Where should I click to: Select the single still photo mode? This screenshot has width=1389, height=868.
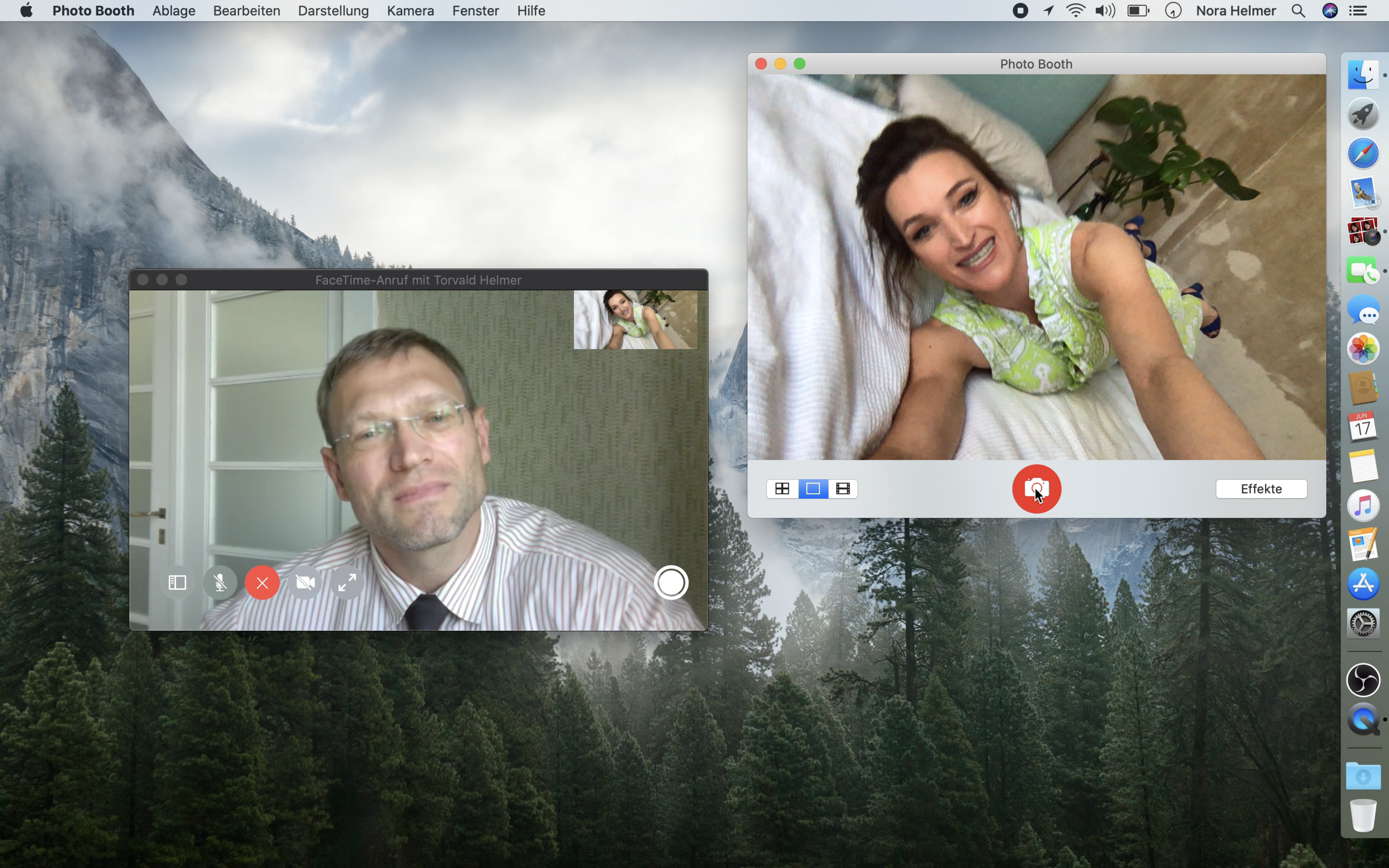pyautogui.click(x=812, y=489)
